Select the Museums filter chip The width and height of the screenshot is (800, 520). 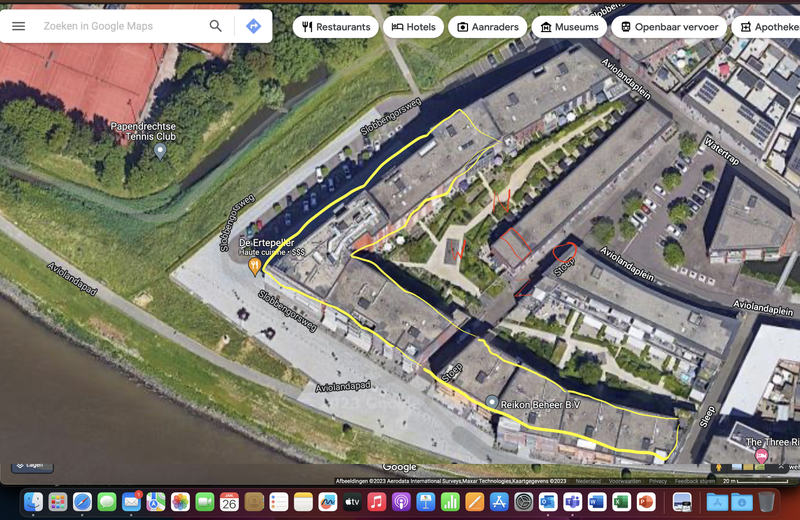[x=569, y=27]
